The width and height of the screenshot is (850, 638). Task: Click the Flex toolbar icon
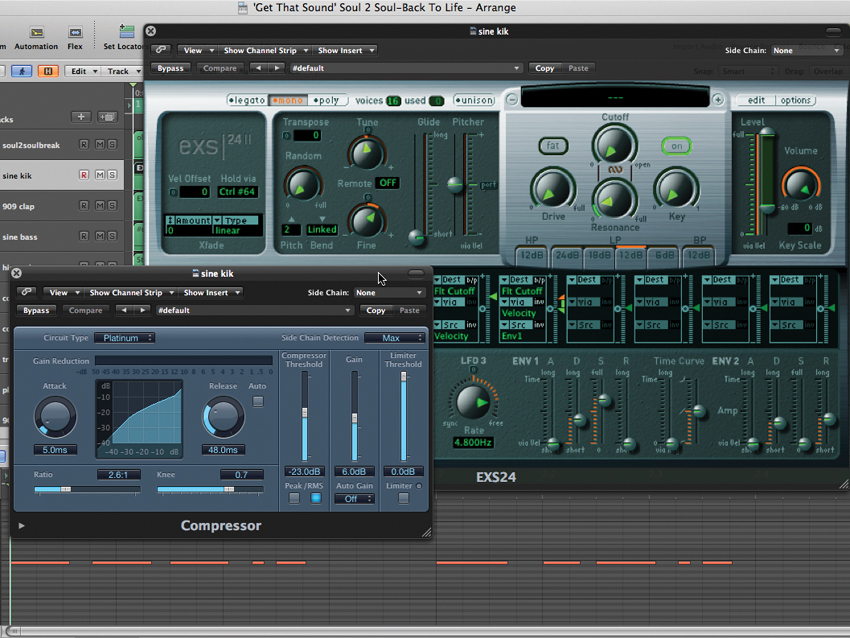75,33
